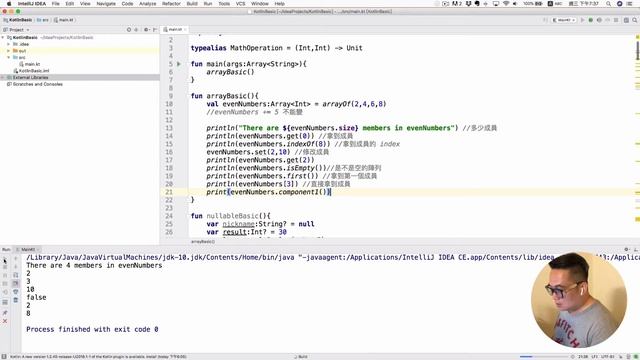Click the typealias MathOperation line in editor

coord(276,48)
